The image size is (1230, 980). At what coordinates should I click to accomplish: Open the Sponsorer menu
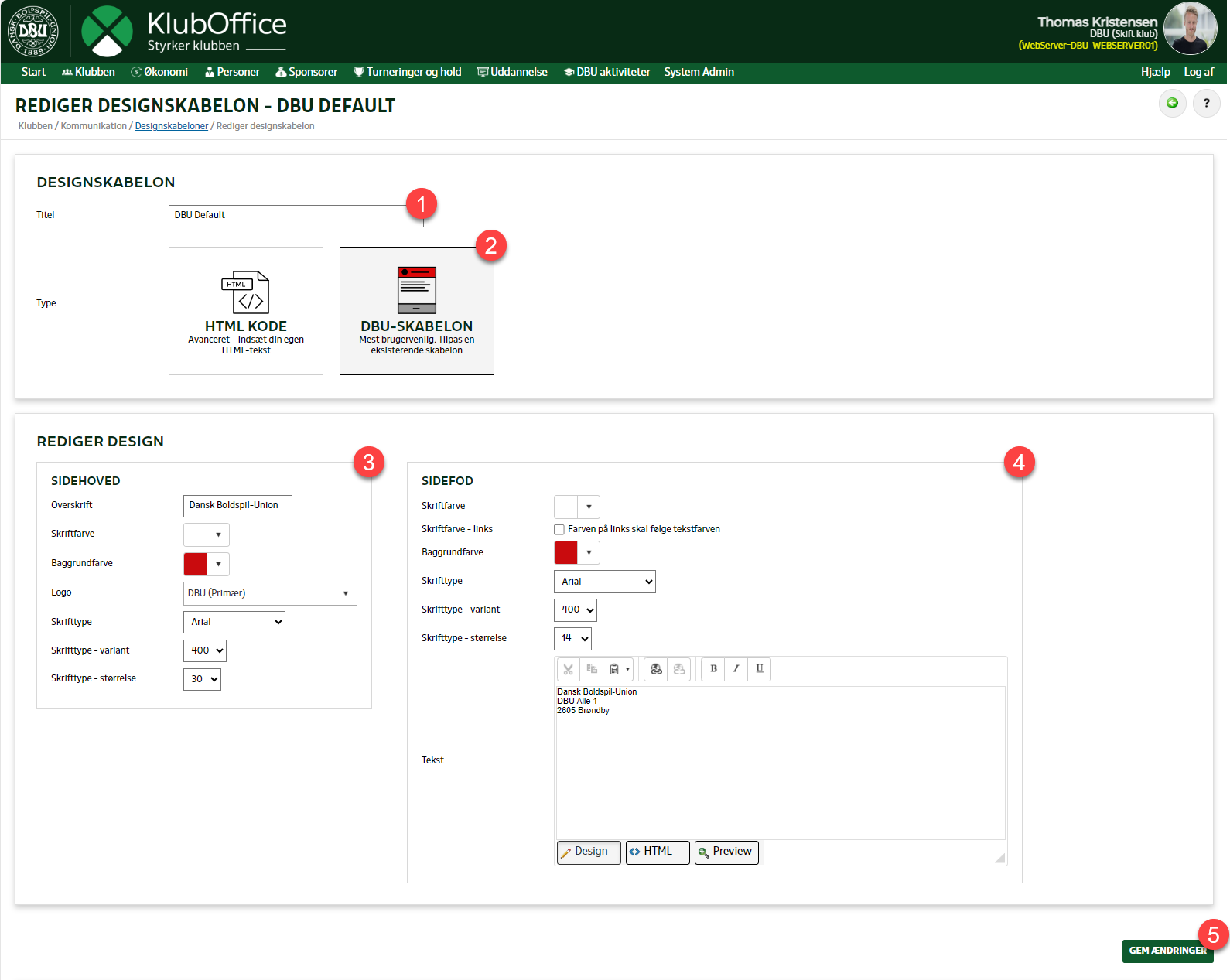(x=306, y=72)
